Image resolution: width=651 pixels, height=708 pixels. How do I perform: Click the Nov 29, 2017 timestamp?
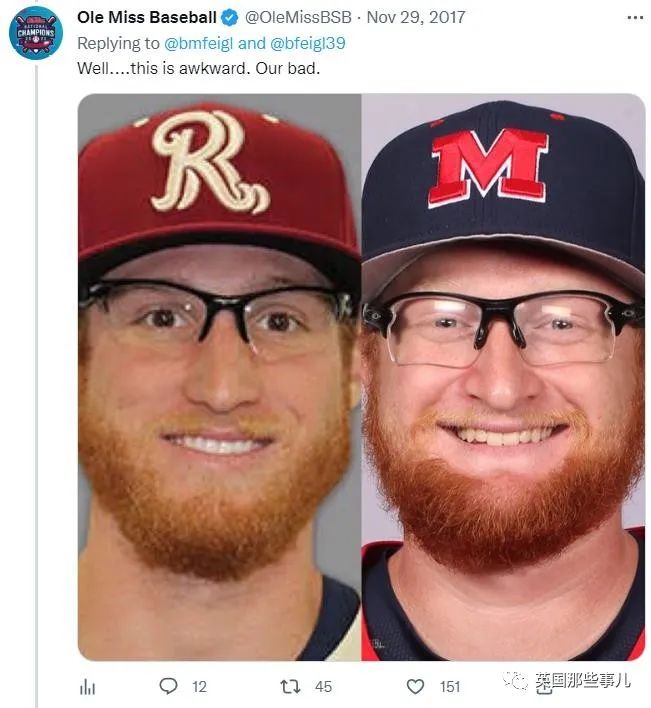[416, 17]
